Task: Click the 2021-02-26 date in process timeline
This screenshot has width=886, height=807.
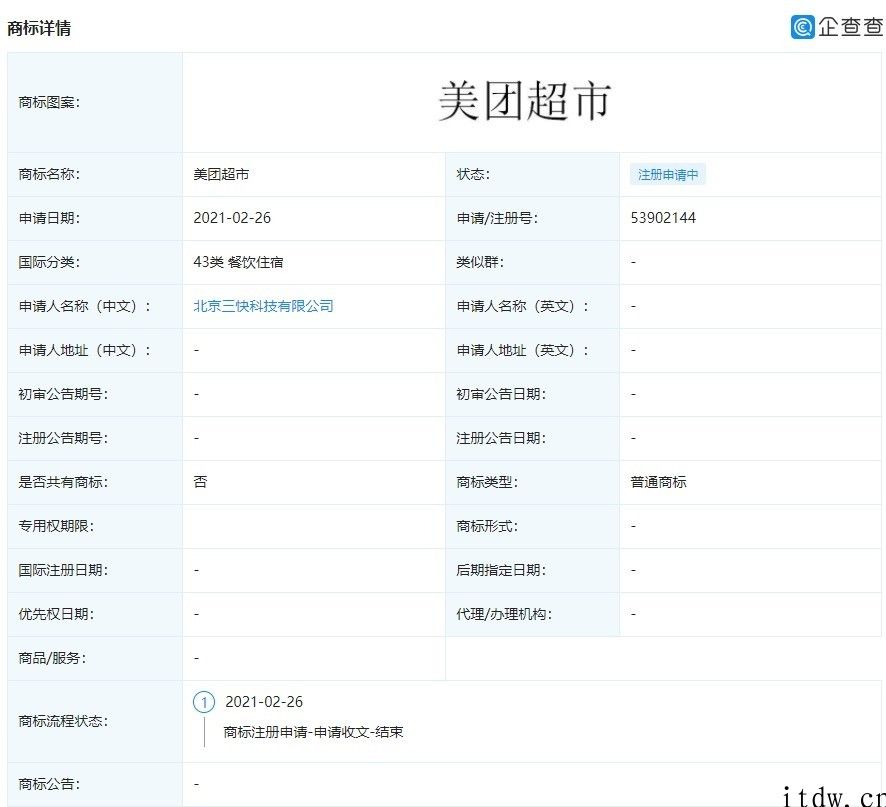Action: (x=264, y=702)
